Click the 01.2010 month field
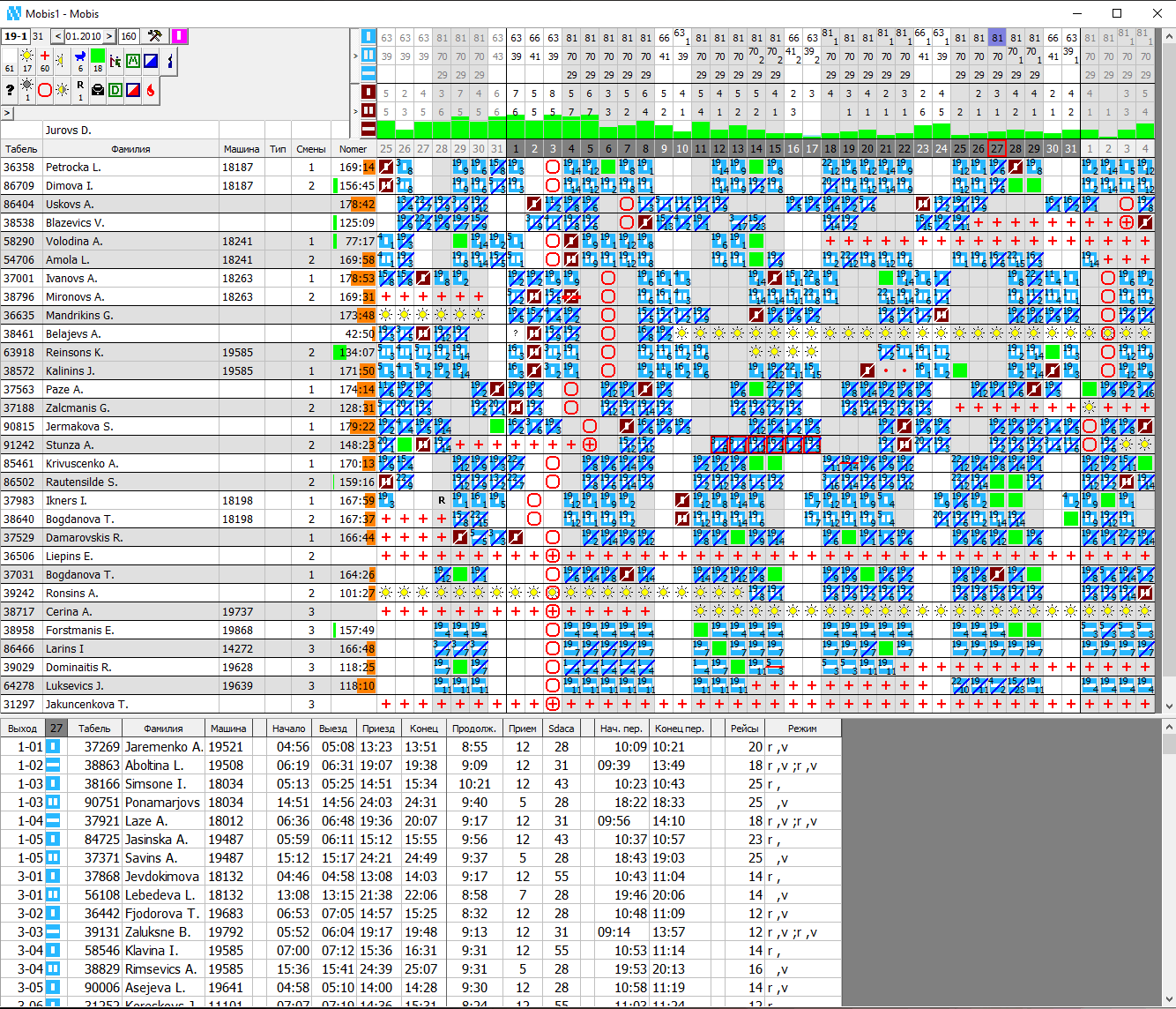Screen dimensions: 1176x1009 click(x=84, y=36)
